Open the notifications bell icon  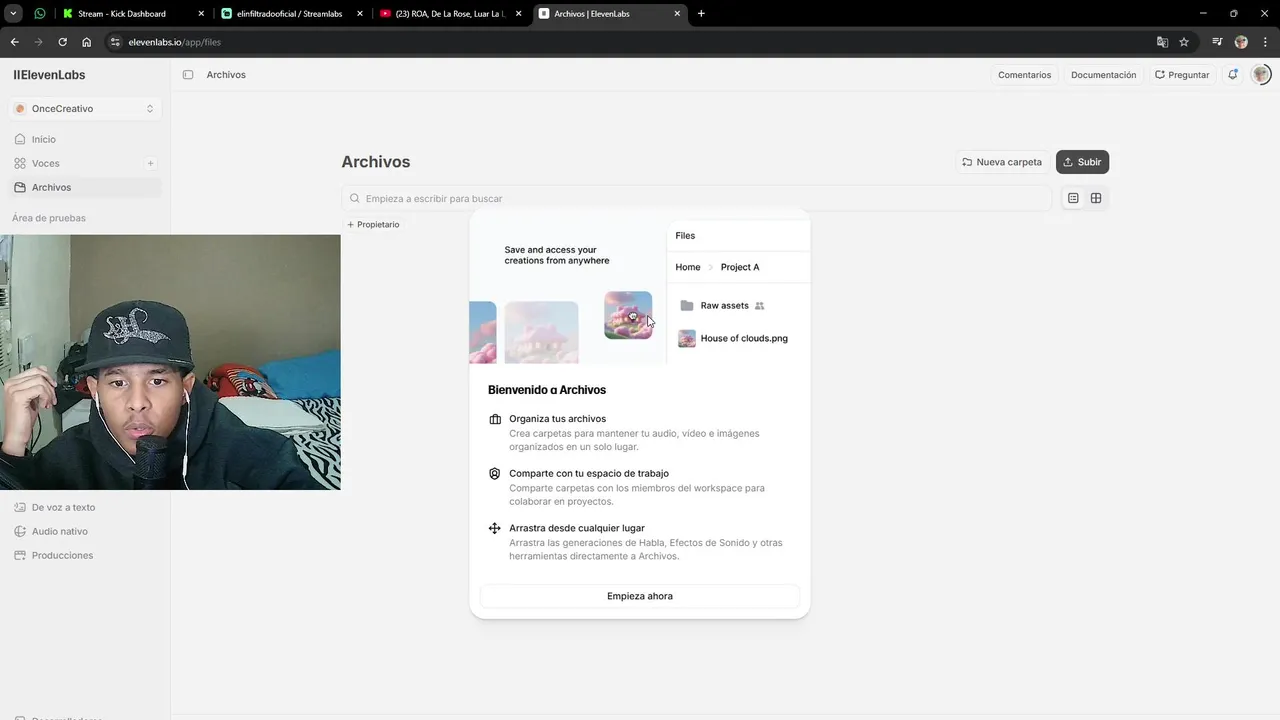tap(1233, 75)
